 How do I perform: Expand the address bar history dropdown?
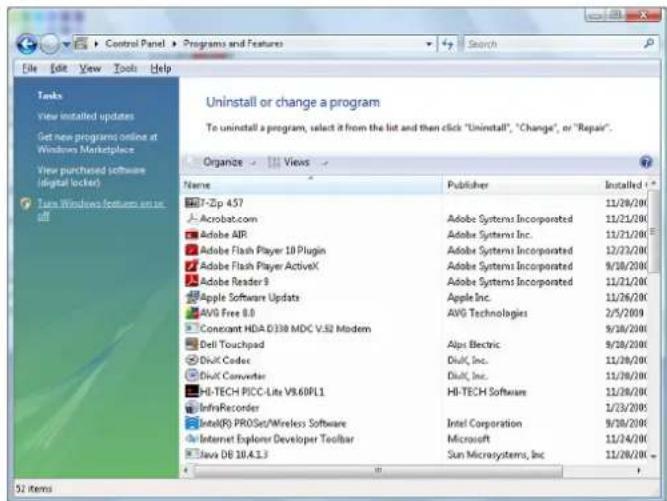[x=429, y=44]
